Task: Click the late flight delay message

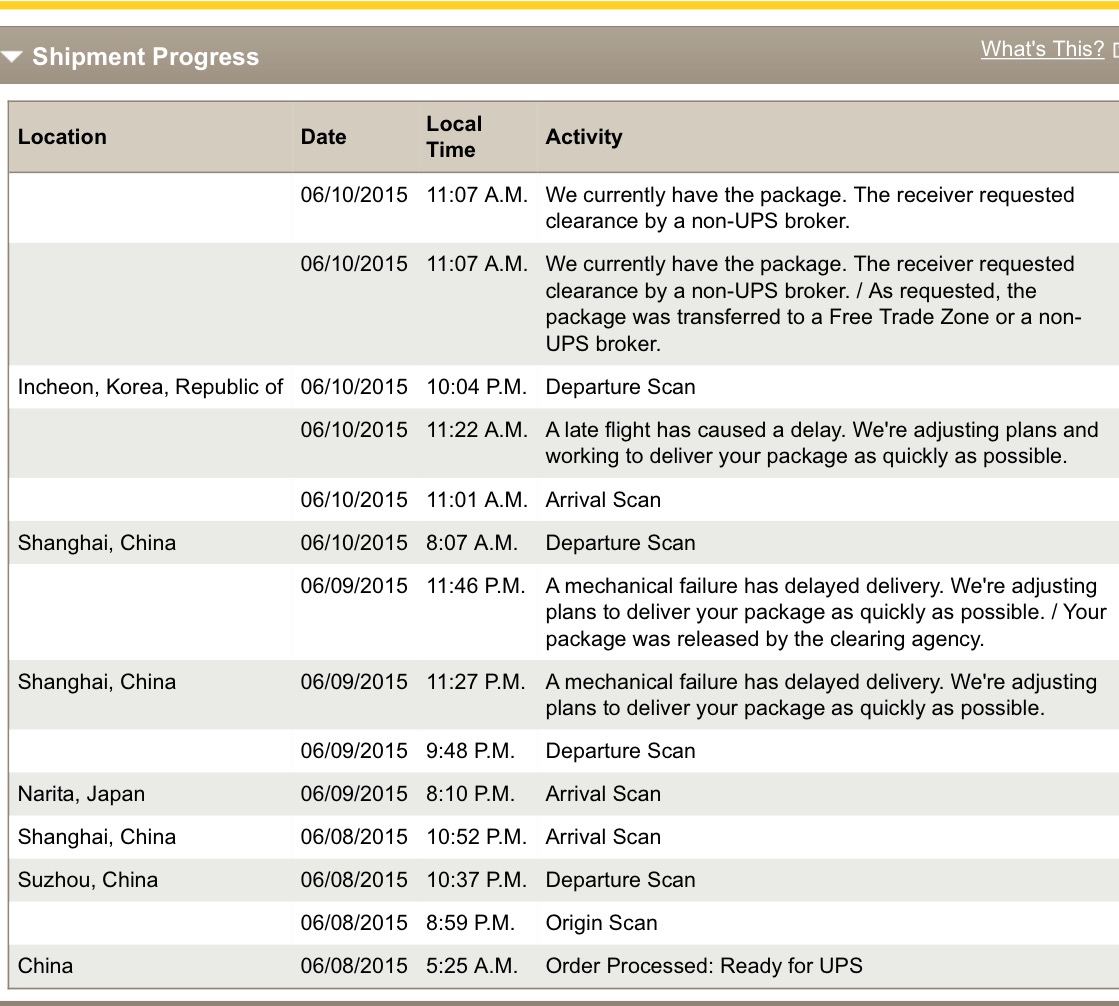Action: pos(821,442)
